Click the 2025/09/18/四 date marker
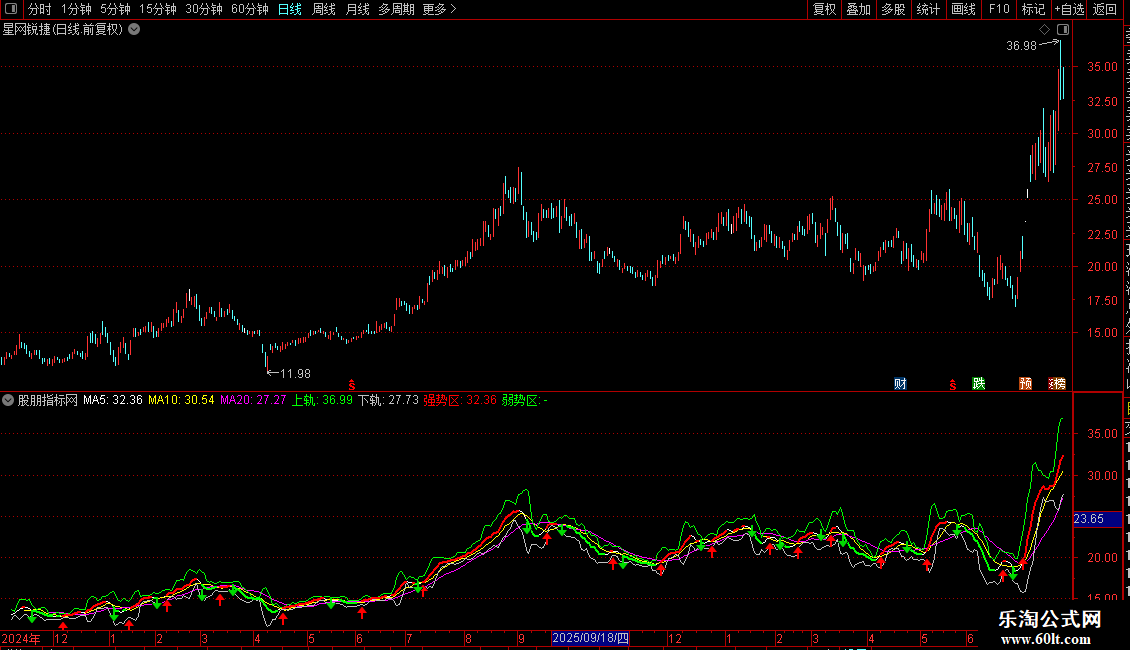Image resolution: width=1130 pixels, height=650 pixels. (590, 638)
